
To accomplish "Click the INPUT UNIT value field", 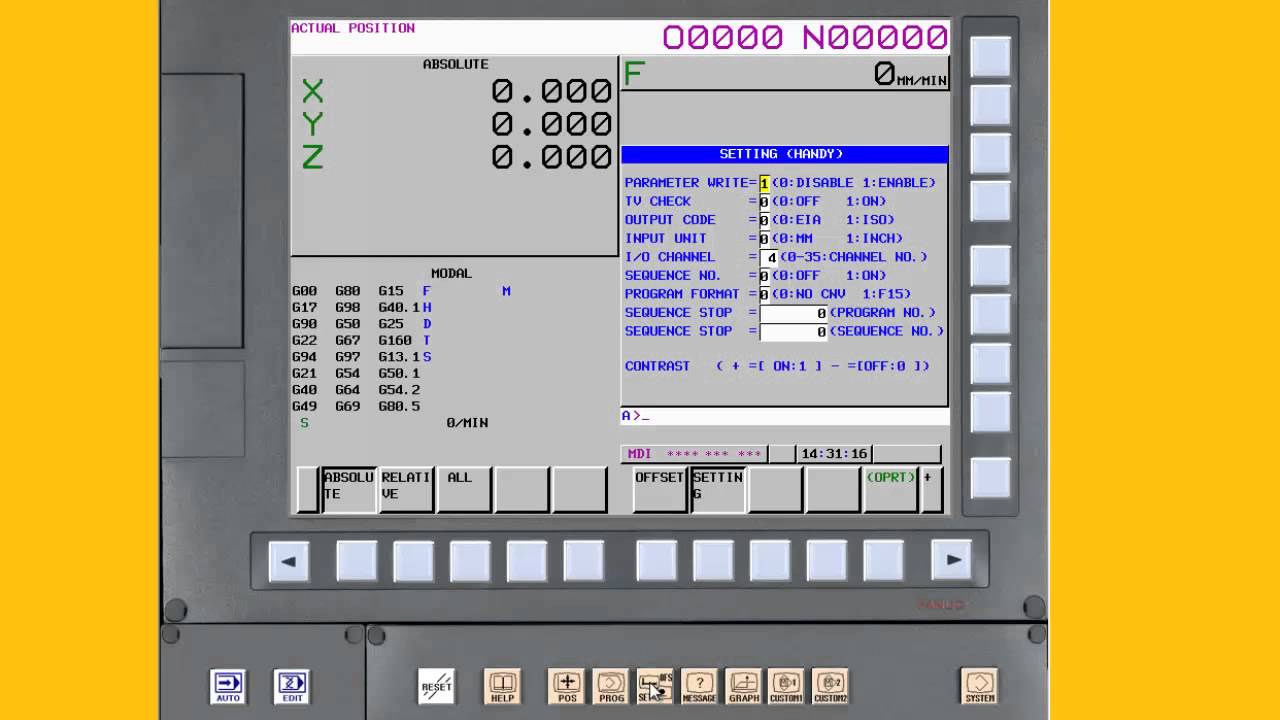I will pos(764,239).
